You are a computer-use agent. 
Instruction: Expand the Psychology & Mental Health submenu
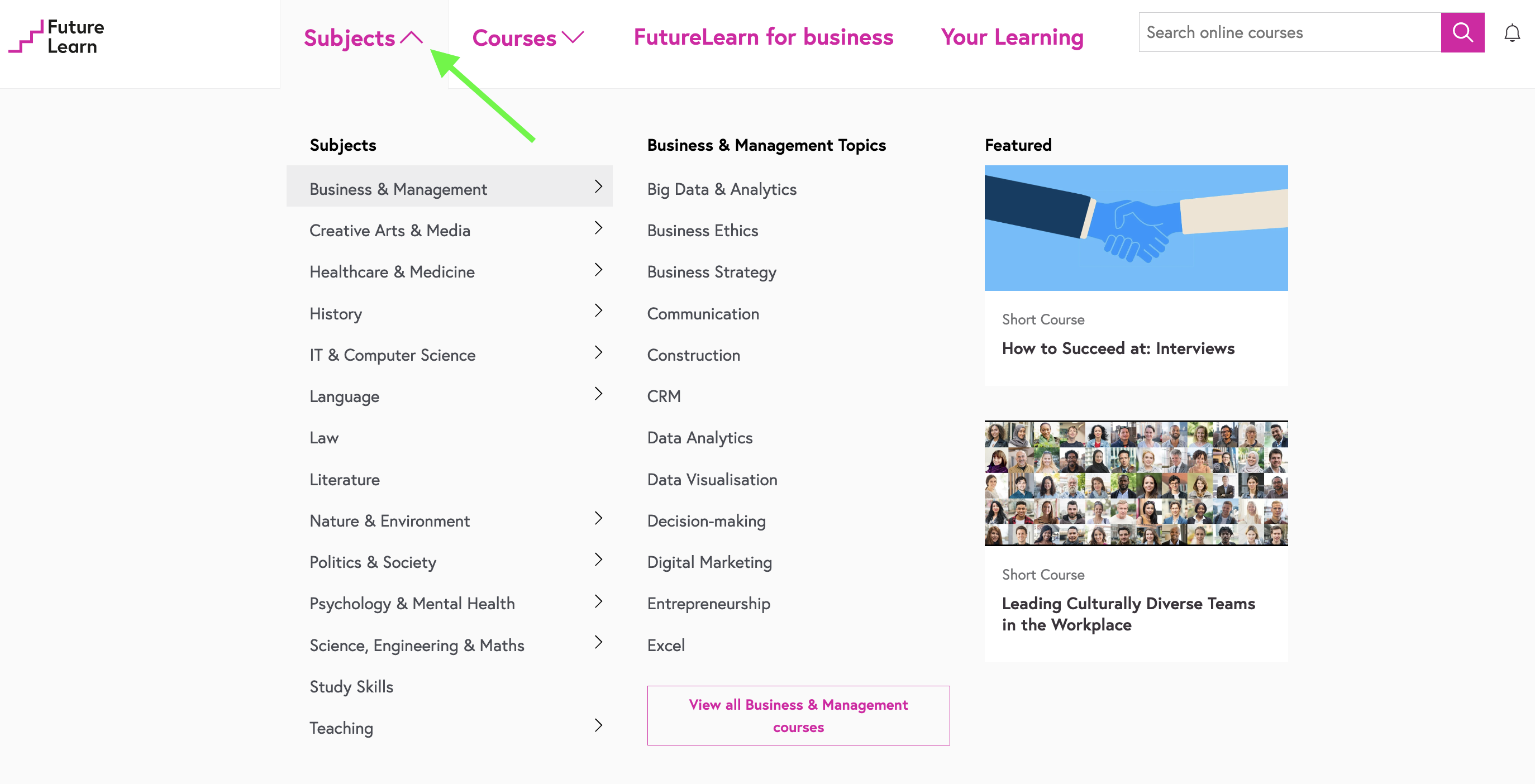coord(596,602)
